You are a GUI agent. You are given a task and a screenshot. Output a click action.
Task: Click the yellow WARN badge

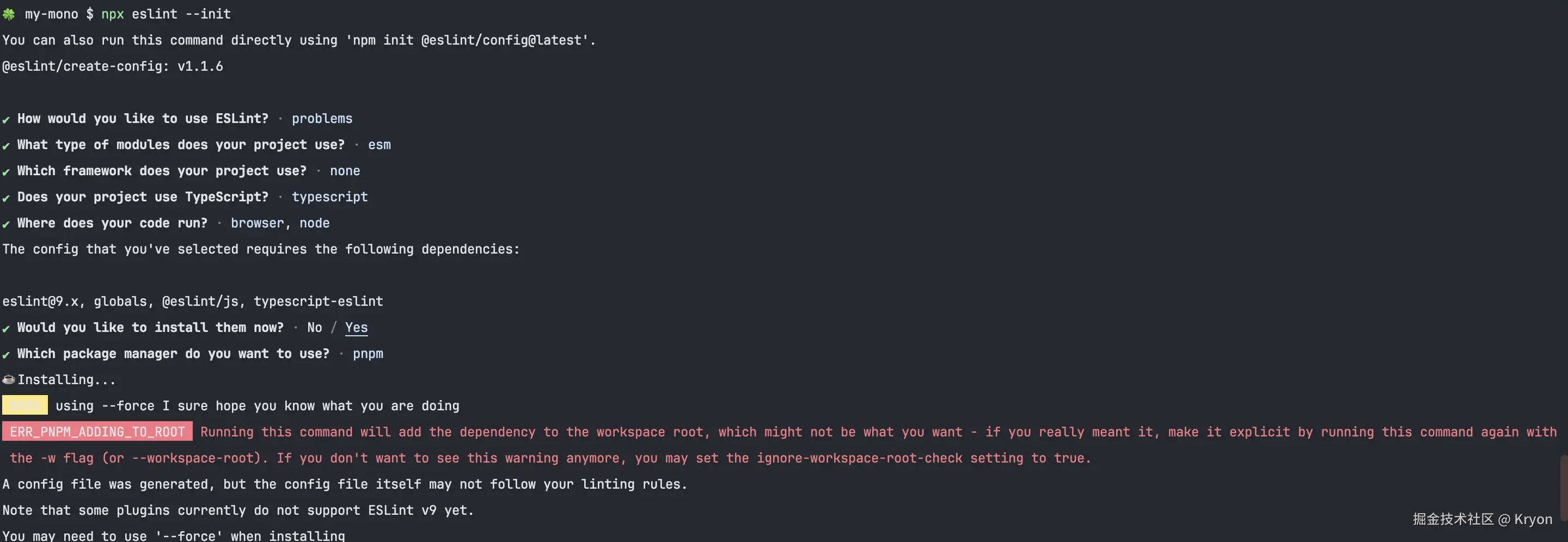click(25, 405)
